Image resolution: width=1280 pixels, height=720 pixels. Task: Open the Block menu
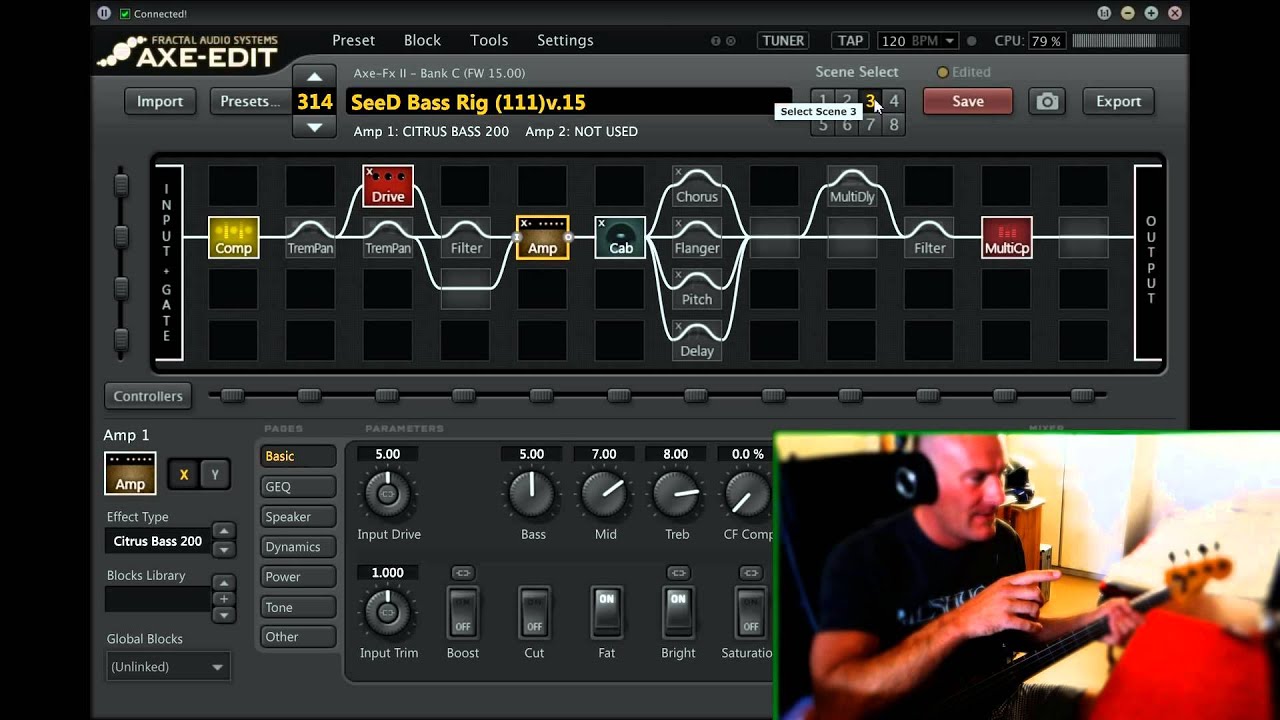422,40
